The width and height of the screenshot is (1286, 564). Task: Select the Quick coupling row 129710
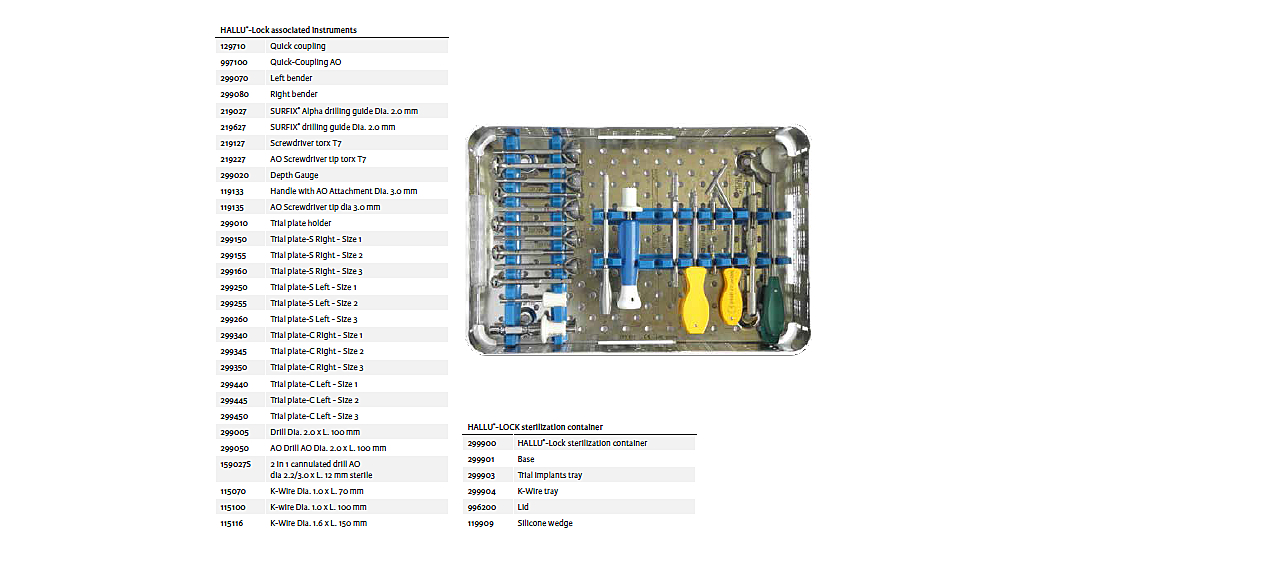tap(332, 46)
